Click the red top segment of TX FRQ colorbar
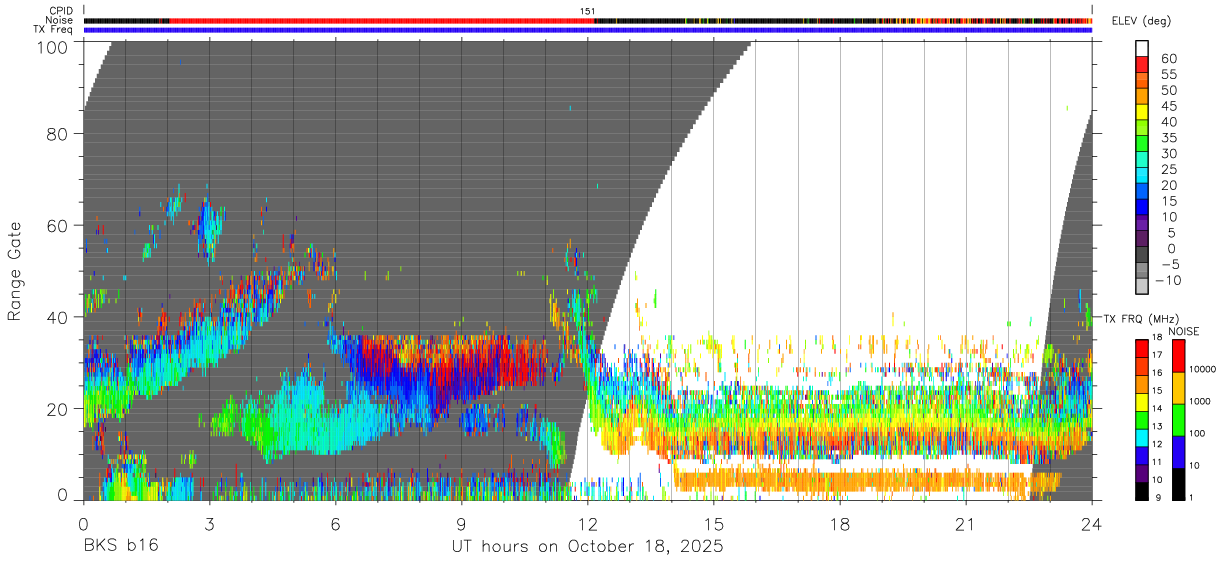The height and width of the screenshot is (567, 1228). coord(1142,348)
